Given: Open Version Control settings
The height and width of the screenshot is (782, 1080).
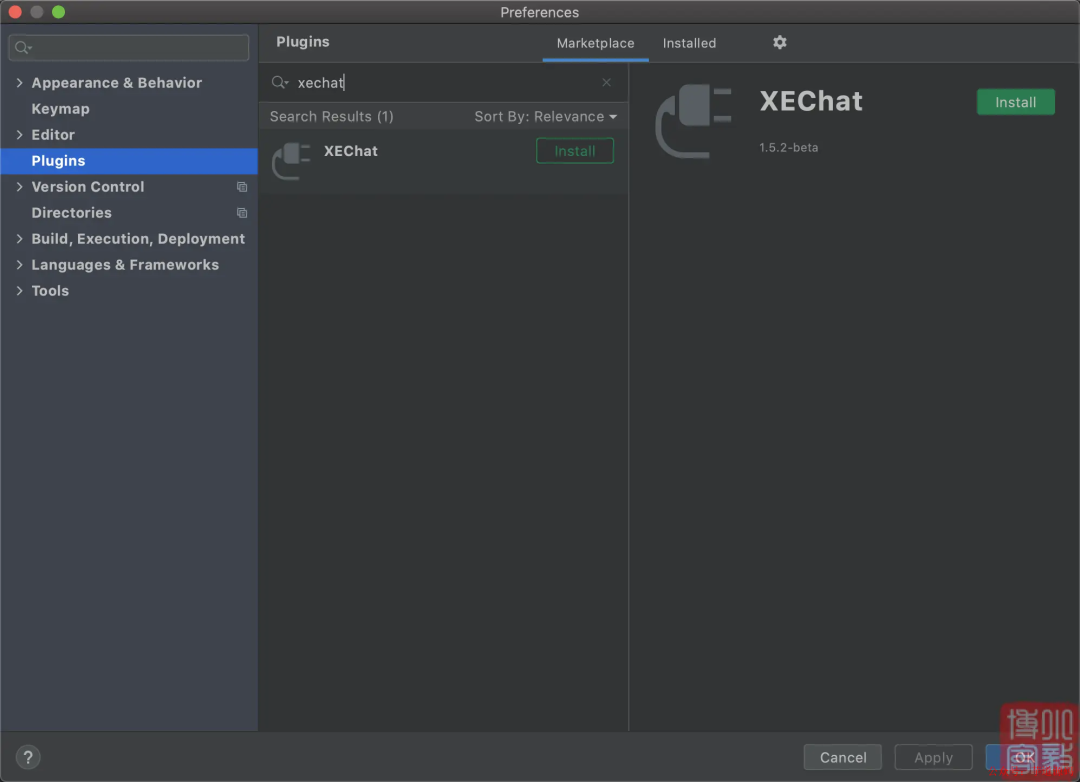Looking at the screenshot, I should pos(87,187).
